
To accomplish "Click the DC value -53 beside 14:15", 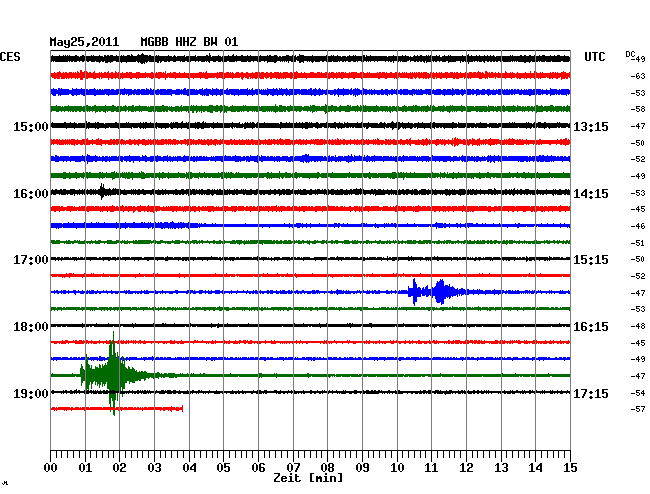I will [x=638, y=193].
